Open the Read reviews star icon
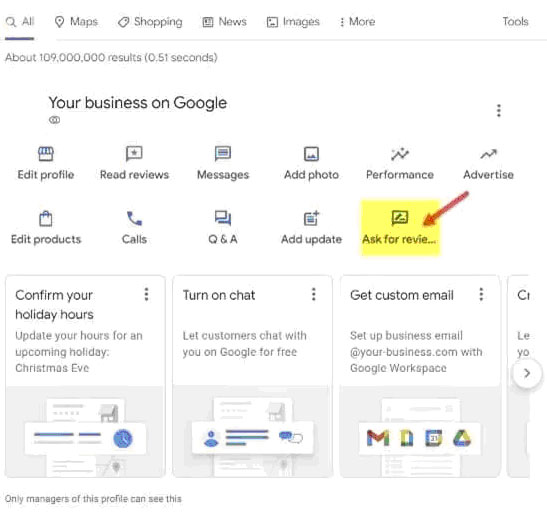Image resolution: width=547 pixels, height=519 pixels. coord(134,154)
